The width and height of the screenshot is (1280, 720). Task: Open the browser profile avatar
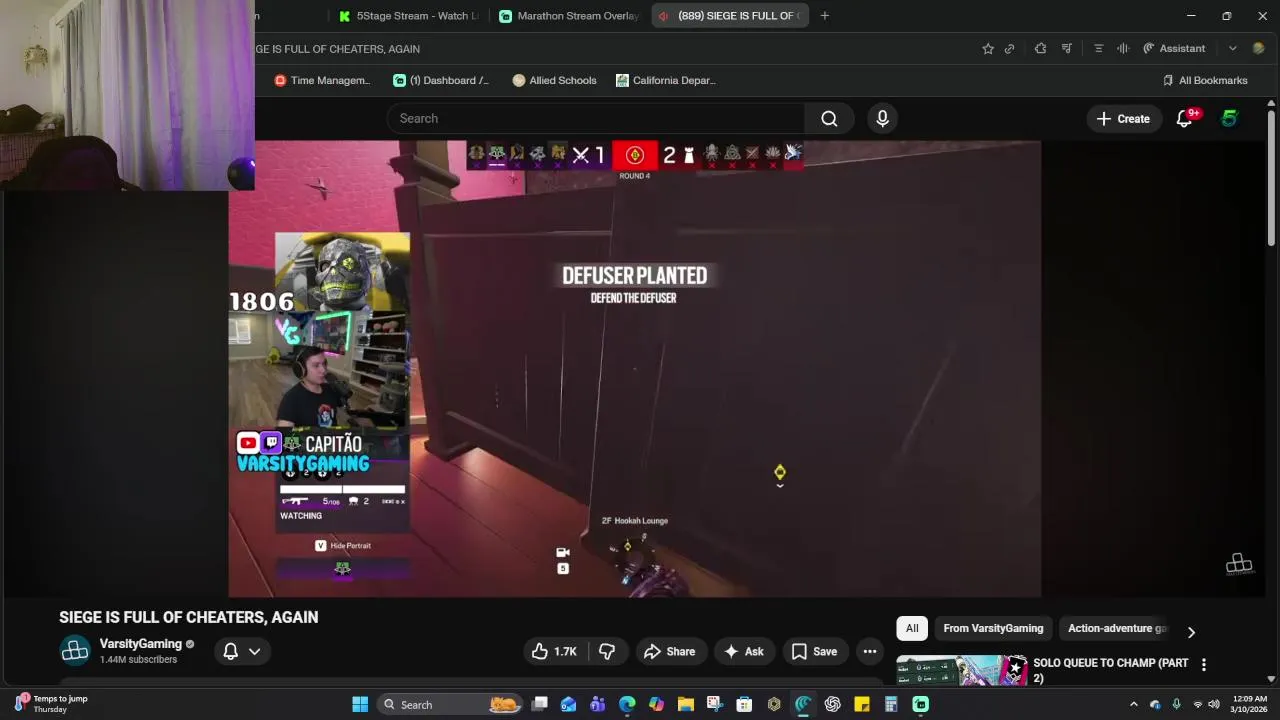click(x=1259, y=48)
